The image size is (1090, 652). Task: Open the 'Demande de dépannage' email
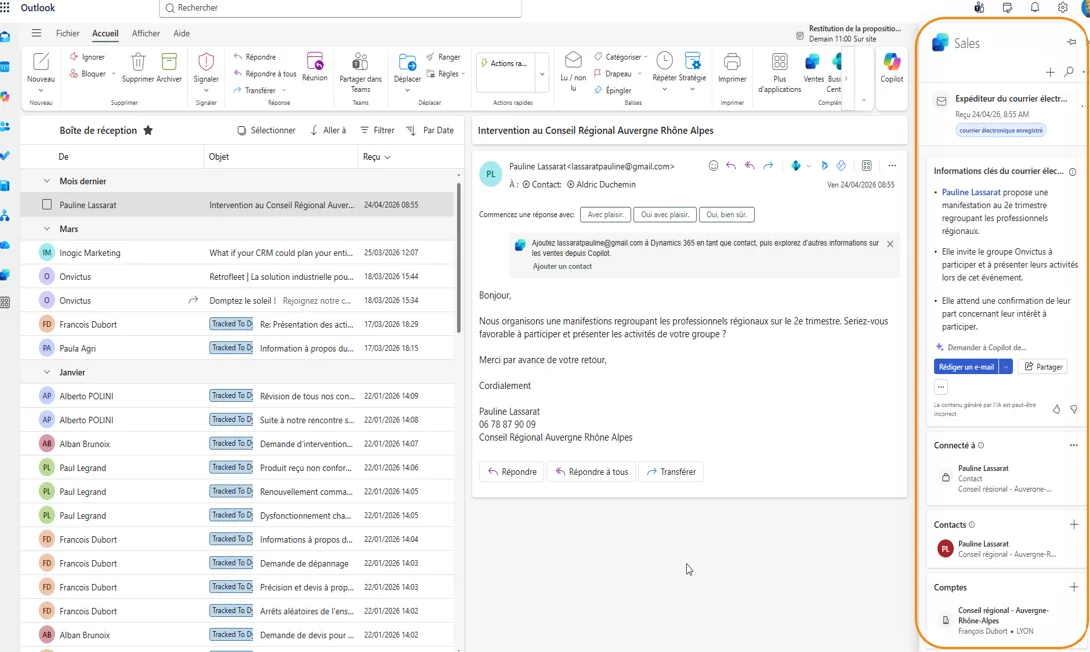click(x=237, y=563)
